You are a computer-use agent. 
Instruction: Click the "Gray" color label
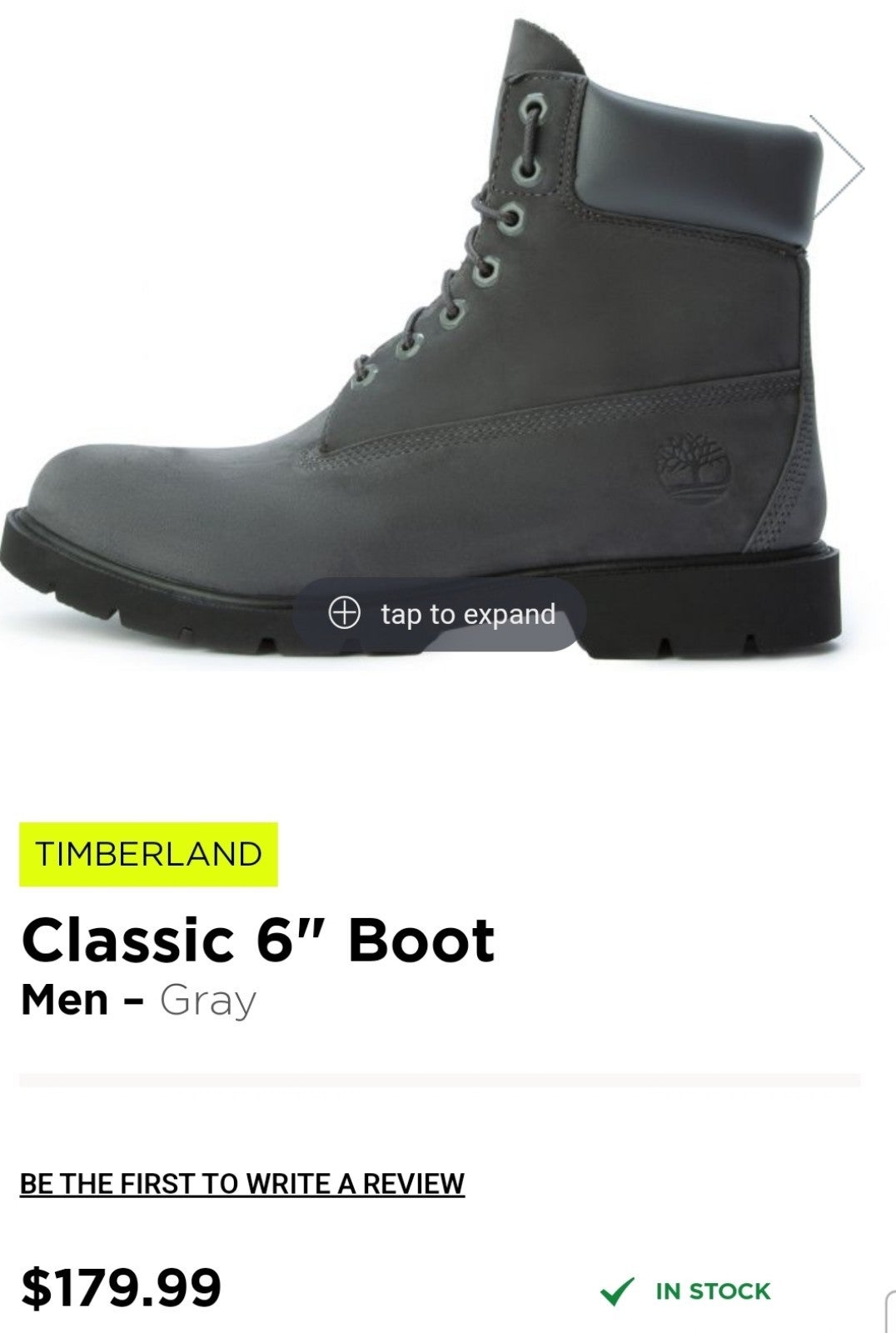(x=207, y=1001)
